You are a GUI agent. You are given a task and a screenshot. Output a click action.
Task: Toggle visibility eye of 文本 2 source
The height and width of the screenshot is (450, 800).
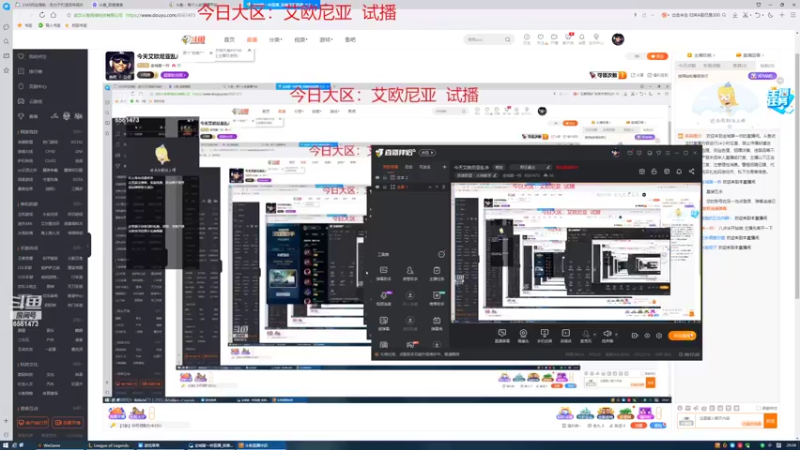378,178
